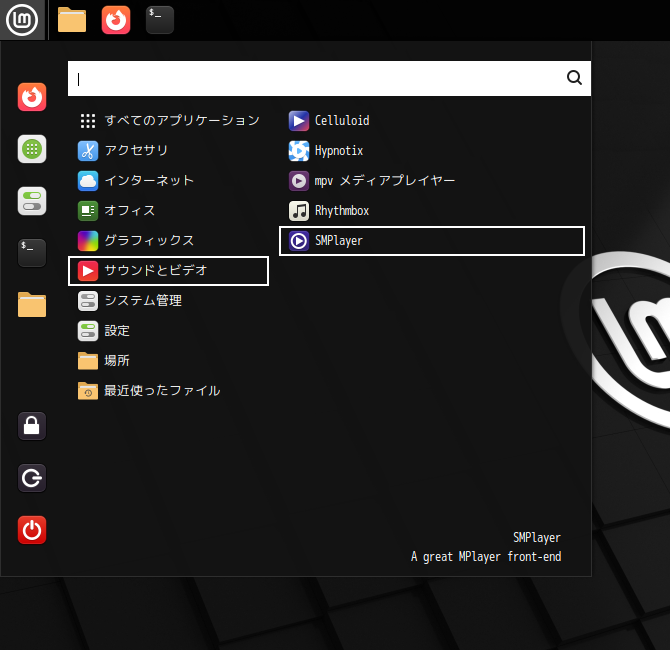Select the インターネット category
Image resolution: width=670 pixels, height=650 pixels.
[x=168, y=180]
